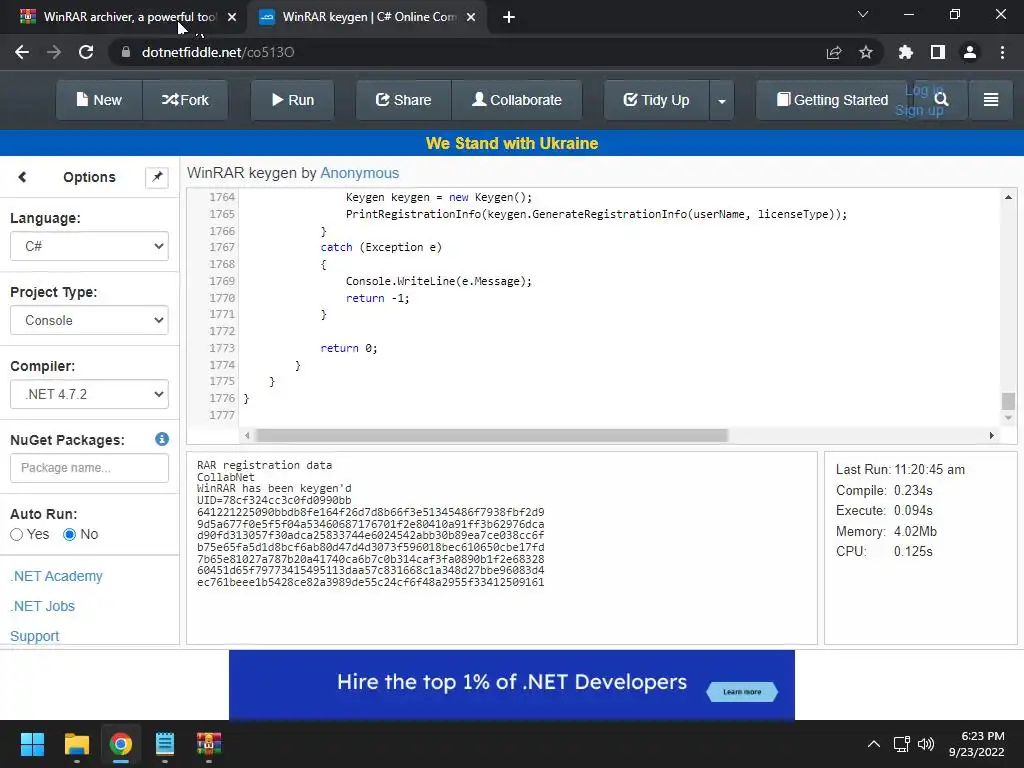This screenshot has width=1024, height=768.
Task: Click the address bar URL
Action: [218, 52]
